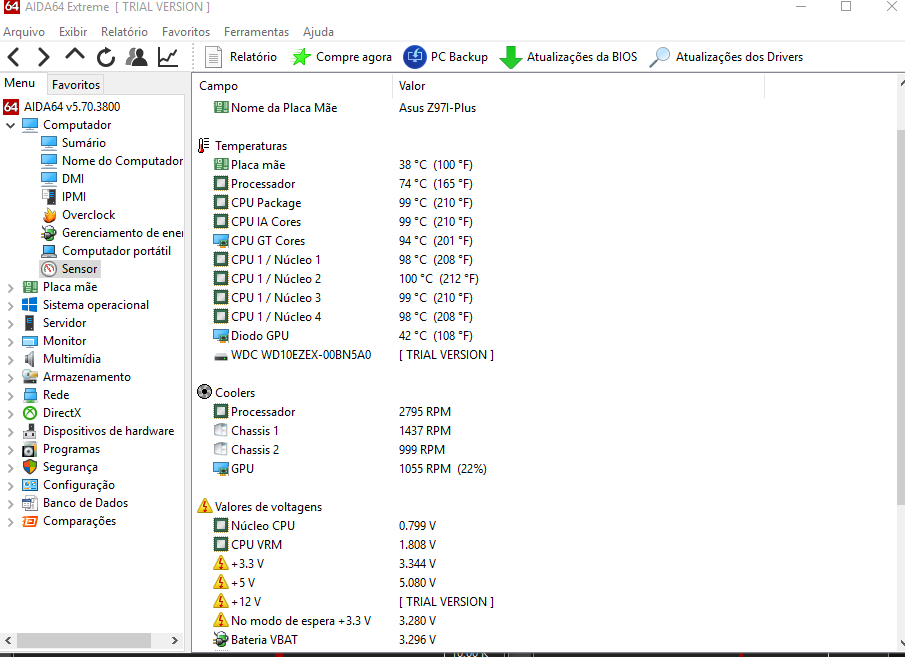The image size is (905, 657).
Task: Refresh the sensor readings
Action: point(106,57)
